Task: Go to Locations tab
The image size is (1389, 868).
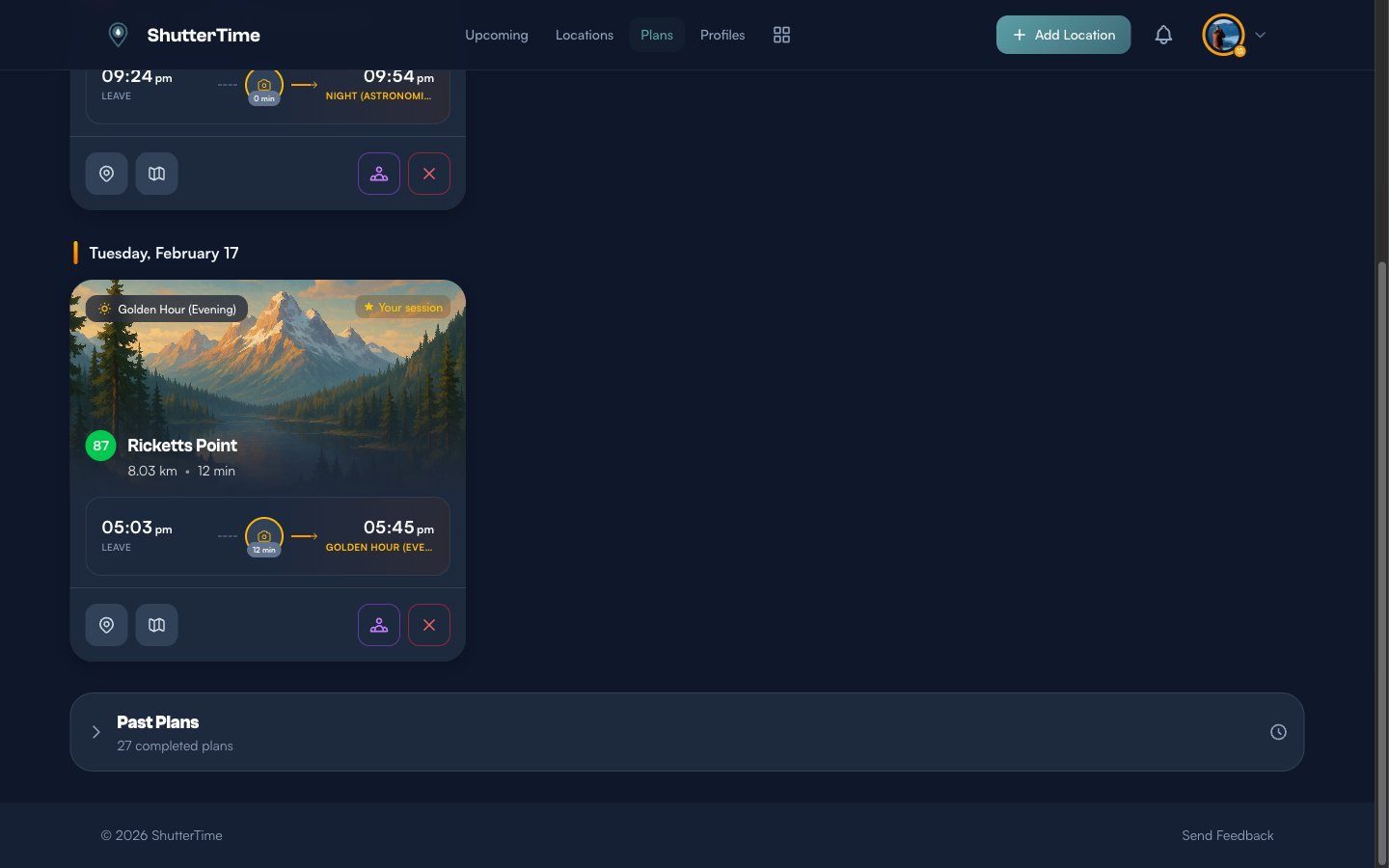Action: [x=585, y=35]
